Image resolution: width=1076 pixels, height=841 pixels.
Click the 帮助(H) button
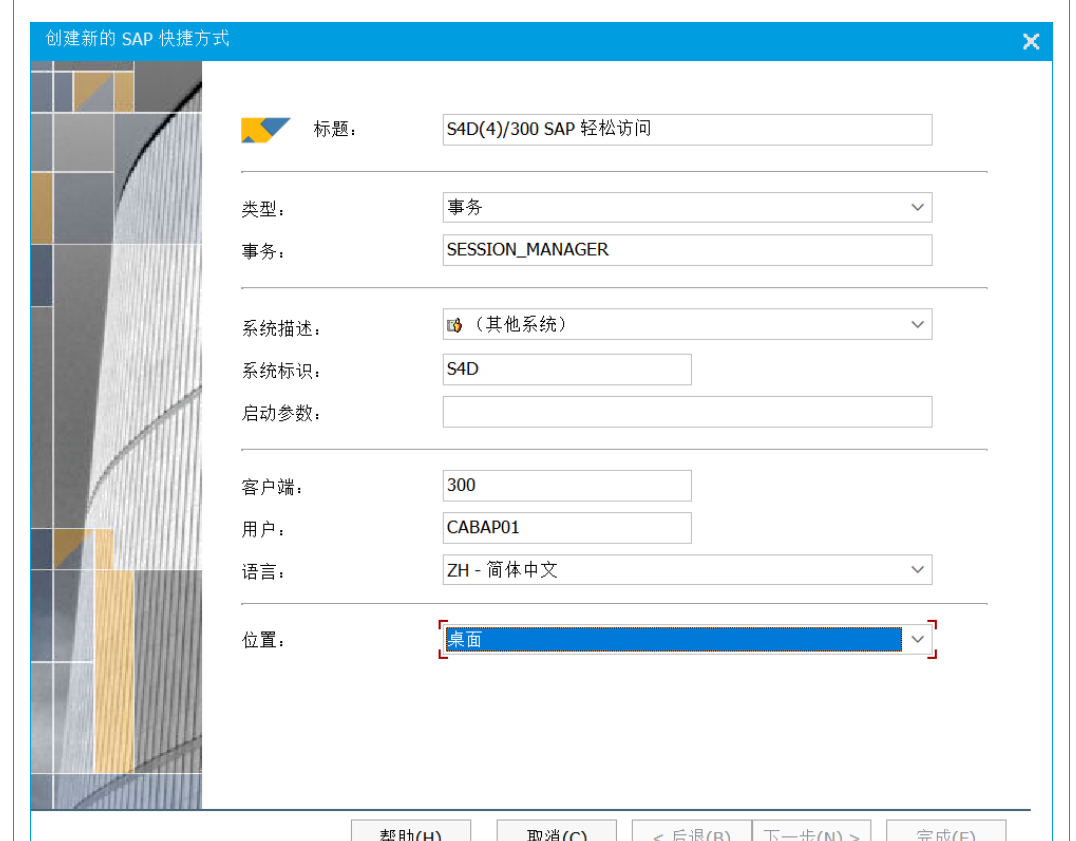click(410, 831)
